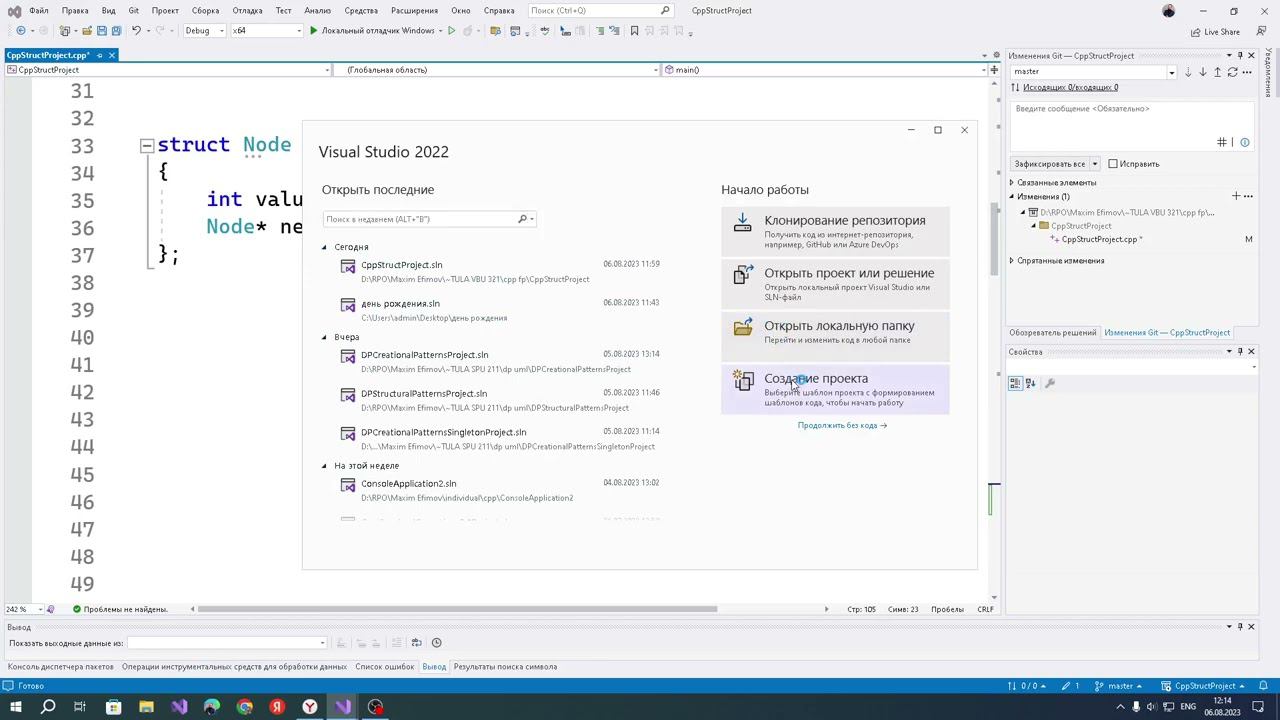This screenshot has width=1280, height=720.
Task: Open the Chrome icon on the taskbar
Action: pyautogui.click(x=245, y=707)
